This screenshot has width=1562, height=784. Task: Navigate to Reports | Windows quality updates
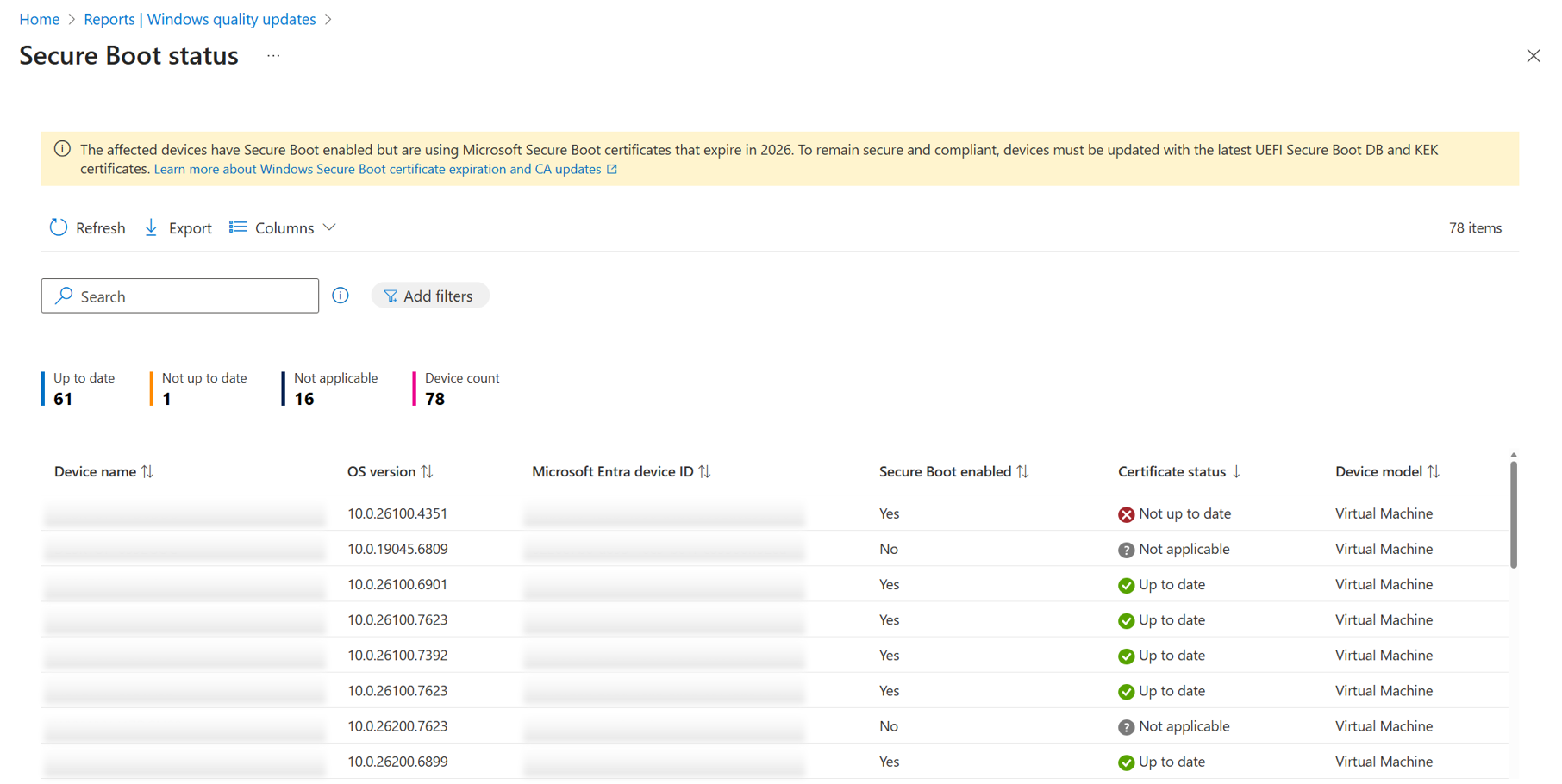tap(199, 19)
